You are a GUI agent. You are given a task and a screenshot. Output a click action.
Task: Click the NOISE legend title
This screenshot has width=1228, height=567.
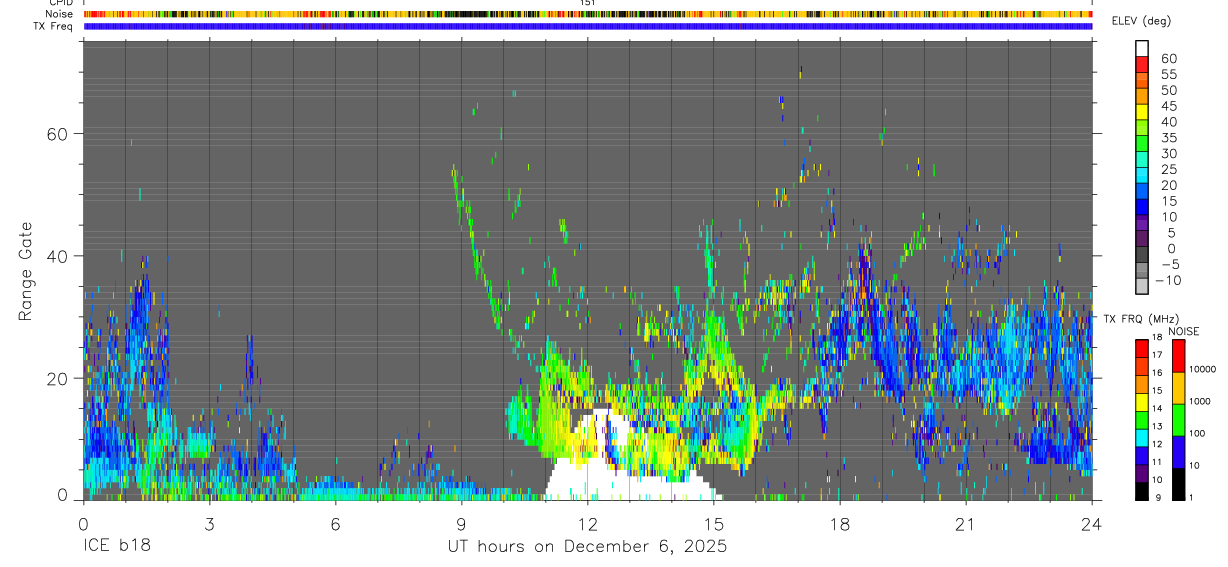pyautogui.click(x=1183, y=331)
